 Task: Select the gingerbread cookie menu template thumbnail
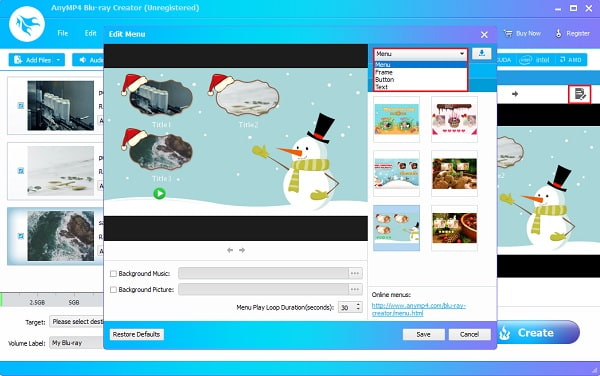tap(454, 174)
